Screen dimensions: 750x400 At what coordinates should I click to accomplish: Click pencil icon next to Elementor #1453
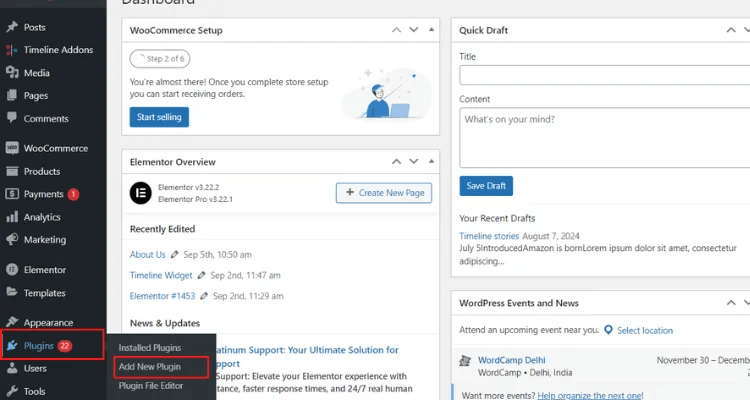(x=204, y=296)
